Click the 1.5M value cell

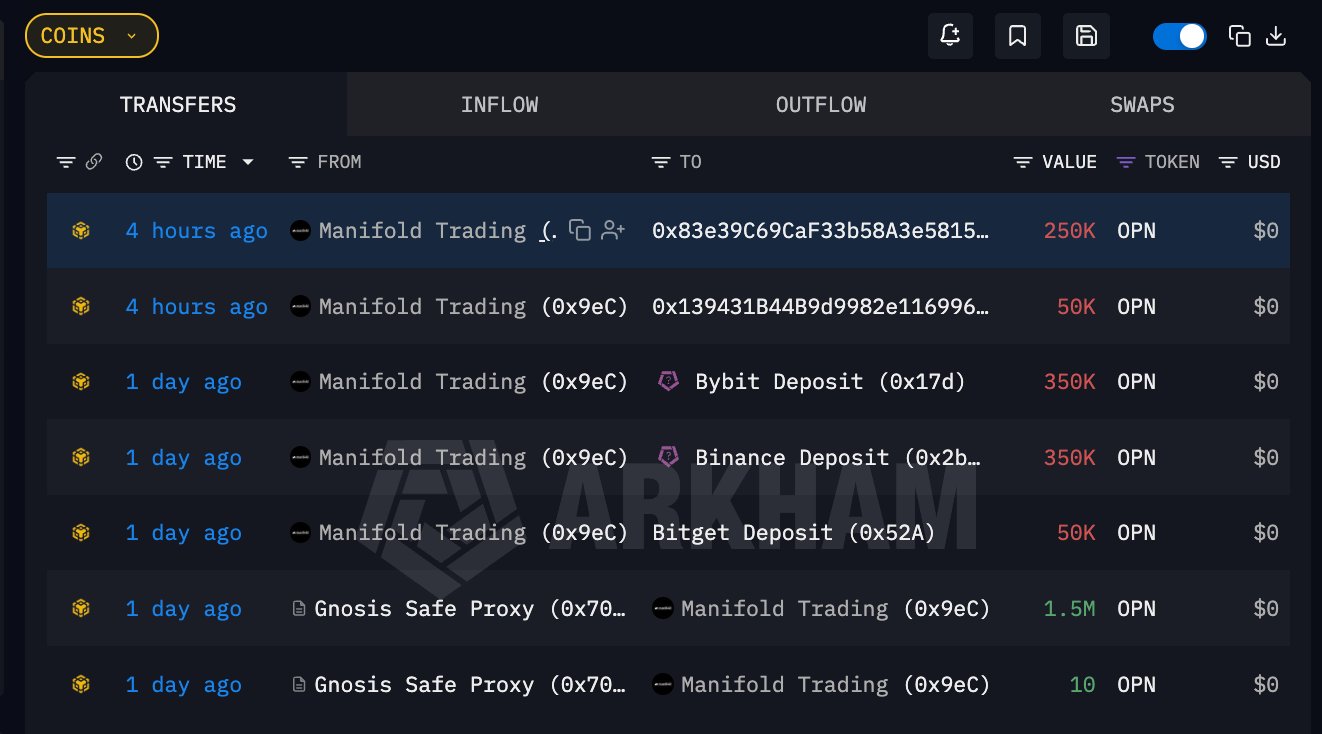coord(1069,609)
